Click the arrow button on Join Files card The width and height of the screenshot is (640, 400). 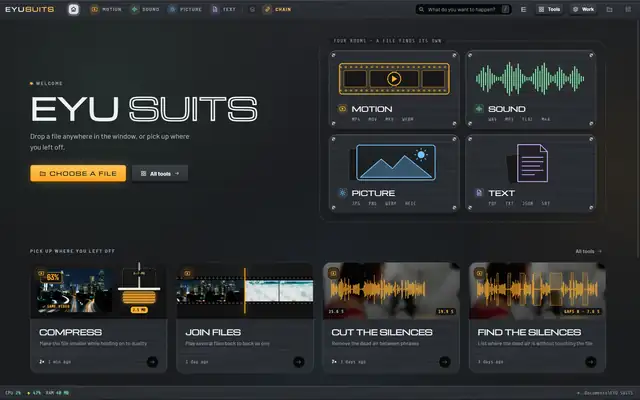(x=299, y=362)
